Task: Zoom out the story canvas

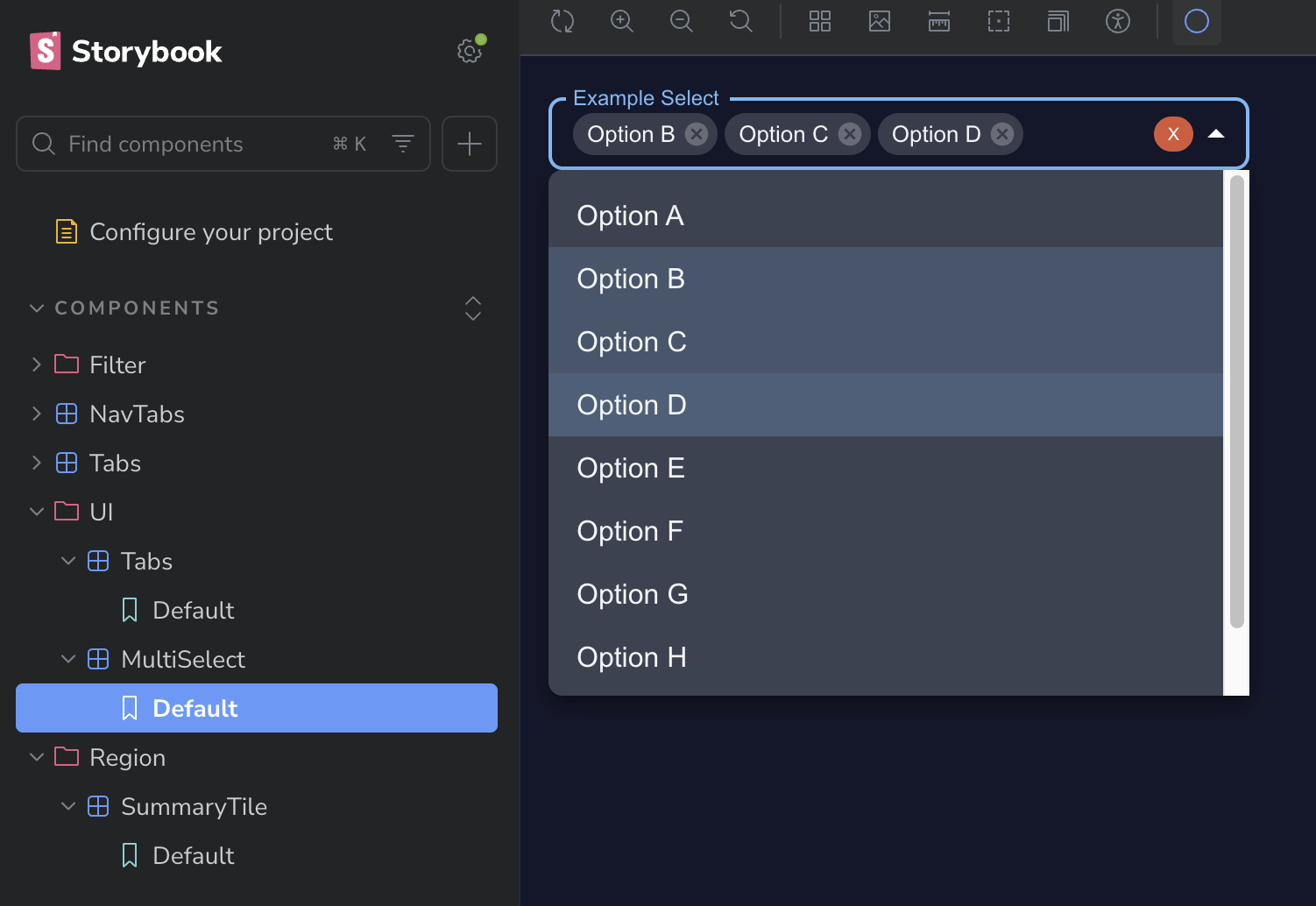Action: [682, 20]
